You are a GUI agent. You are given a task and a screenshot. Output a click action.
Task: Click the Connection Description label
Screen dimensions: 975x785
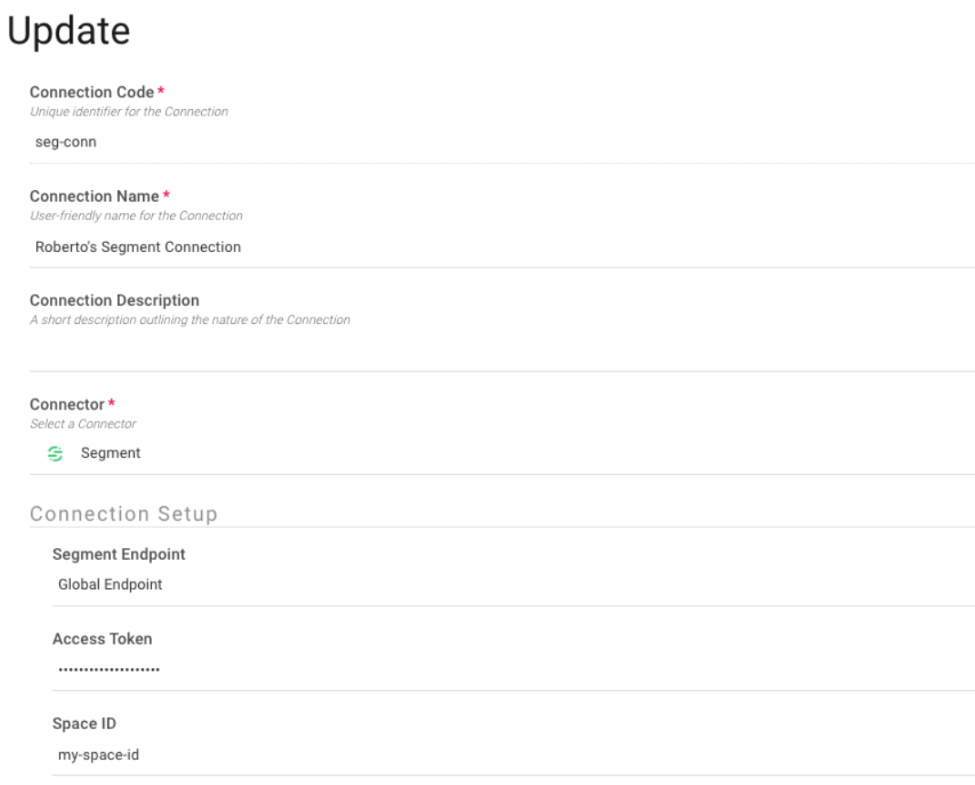(x=114, y=300)
